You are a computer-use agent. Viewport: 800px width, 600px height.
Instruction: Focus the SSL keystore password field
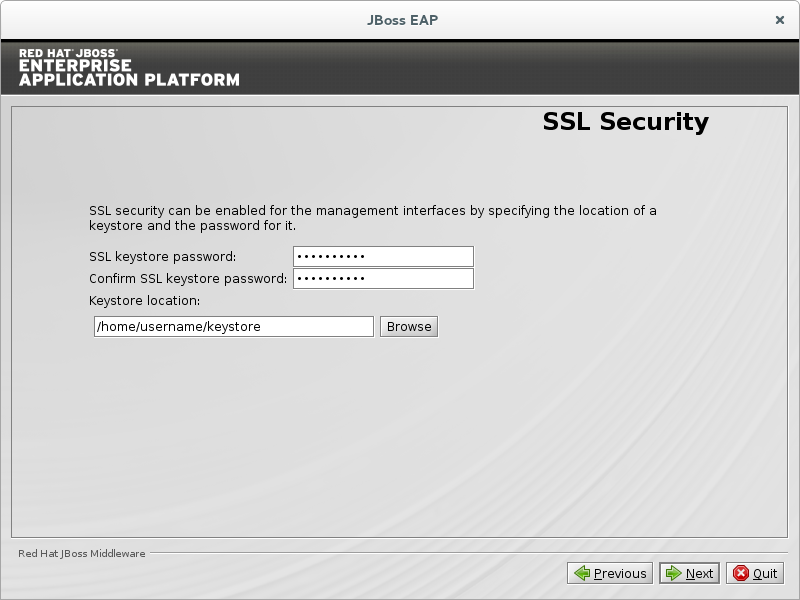pyautogui.click(x=383, y=256)
